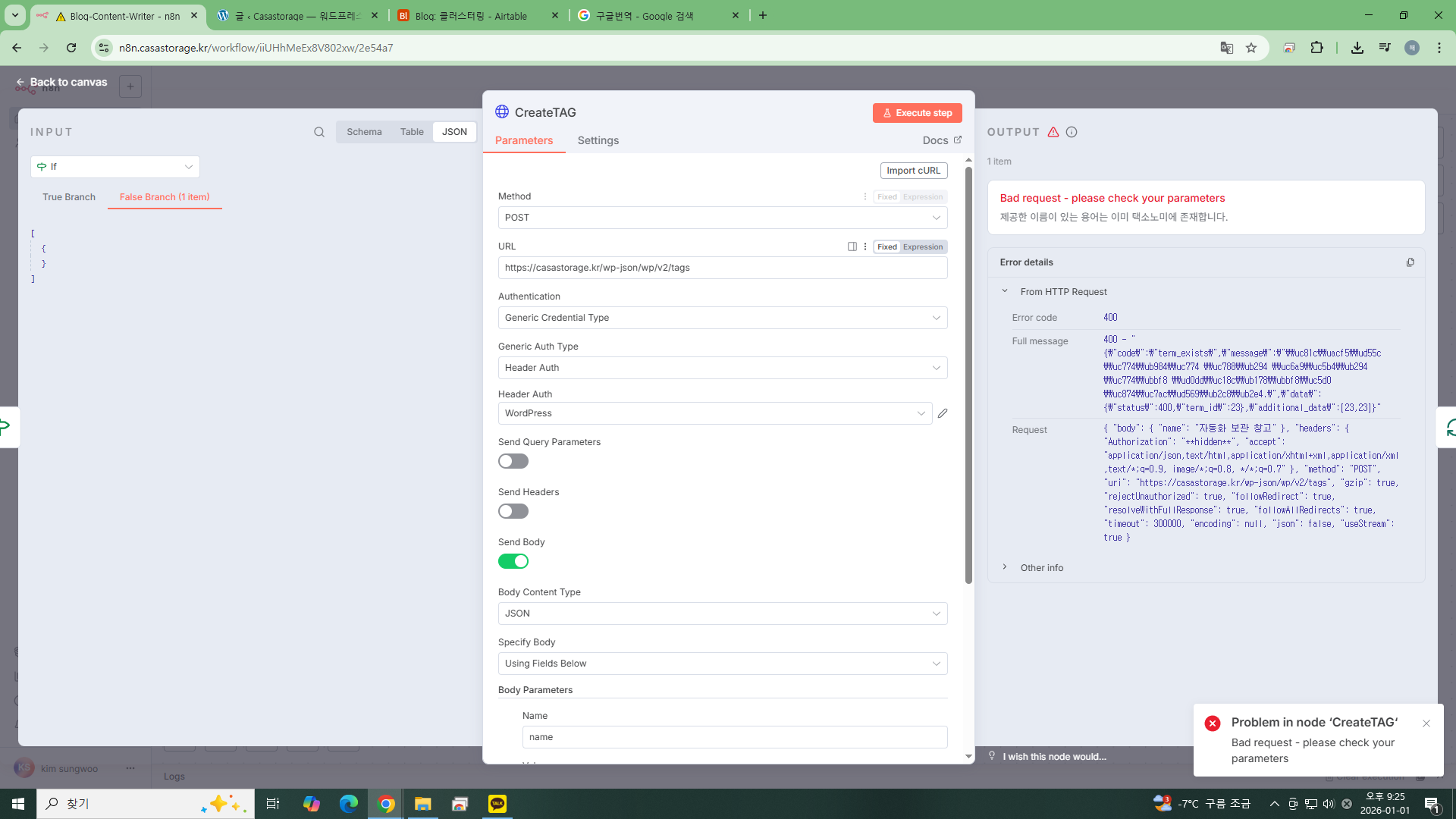Select the True Branch tab
Screen dimensions: 1456x819
click(x=69, y=197)
